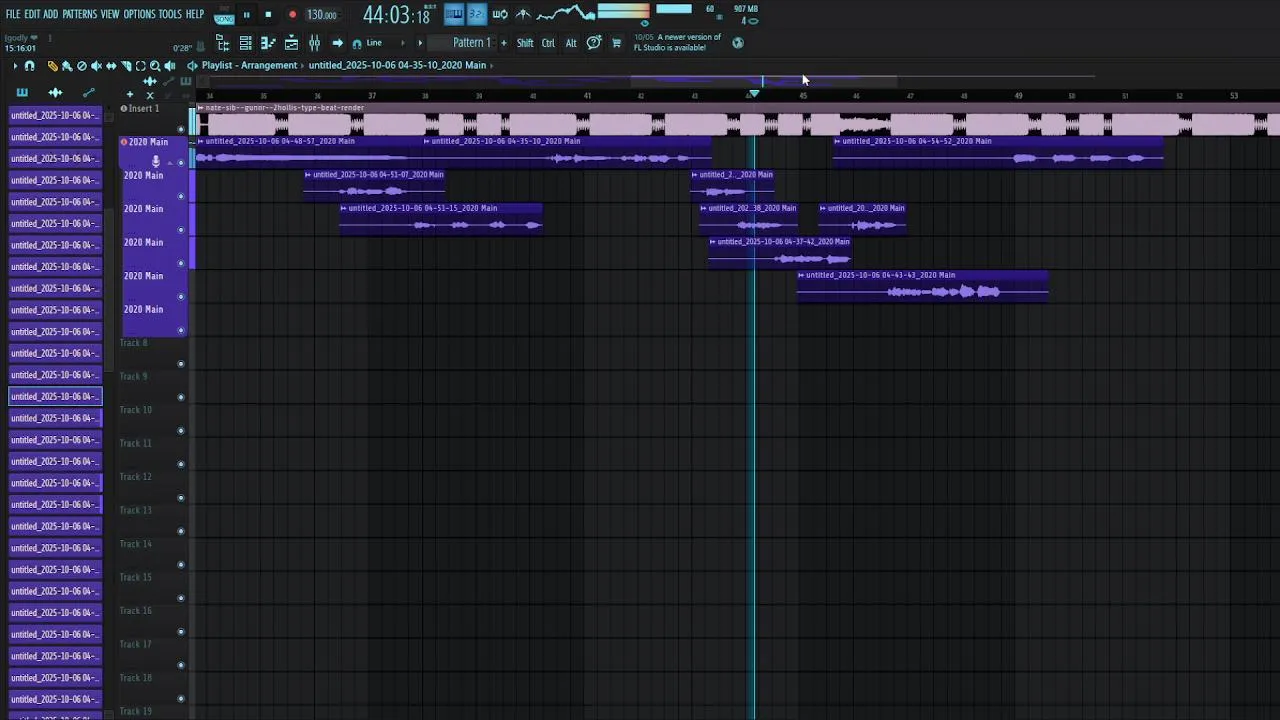Select the Slip tool in playlist

(111, 66)
